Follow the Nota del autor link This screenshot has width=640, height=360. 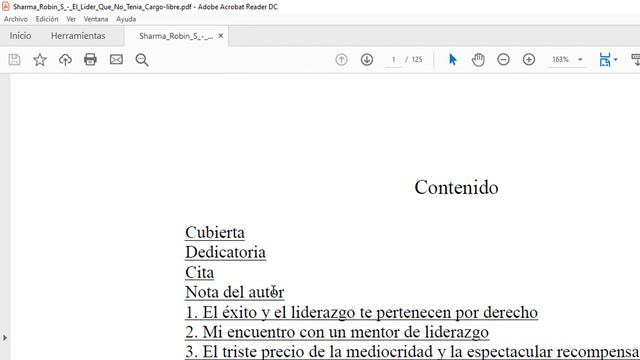coord(235,292)
